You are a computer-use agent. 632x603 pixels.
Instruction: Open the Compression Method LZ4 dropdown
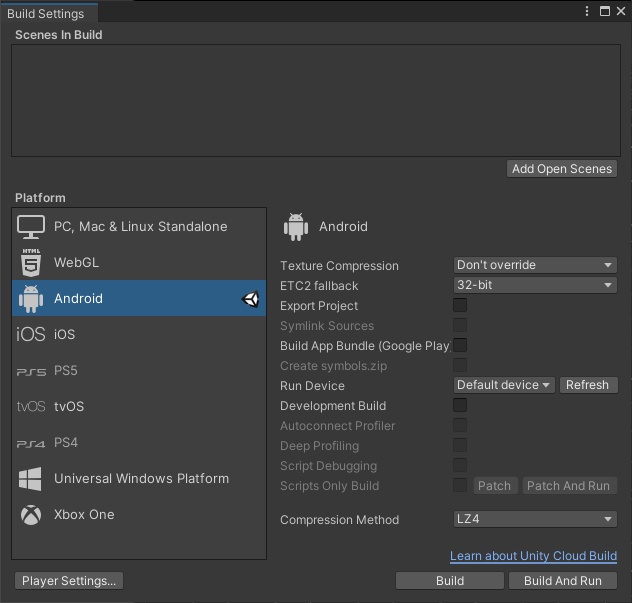coord(535,519)
